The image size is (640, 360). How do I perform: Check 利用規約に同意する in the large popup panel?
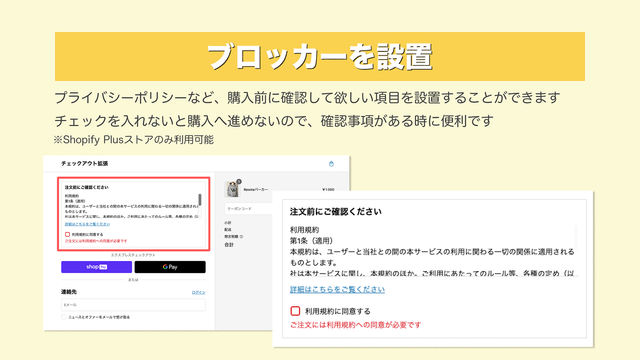(295, 311)
